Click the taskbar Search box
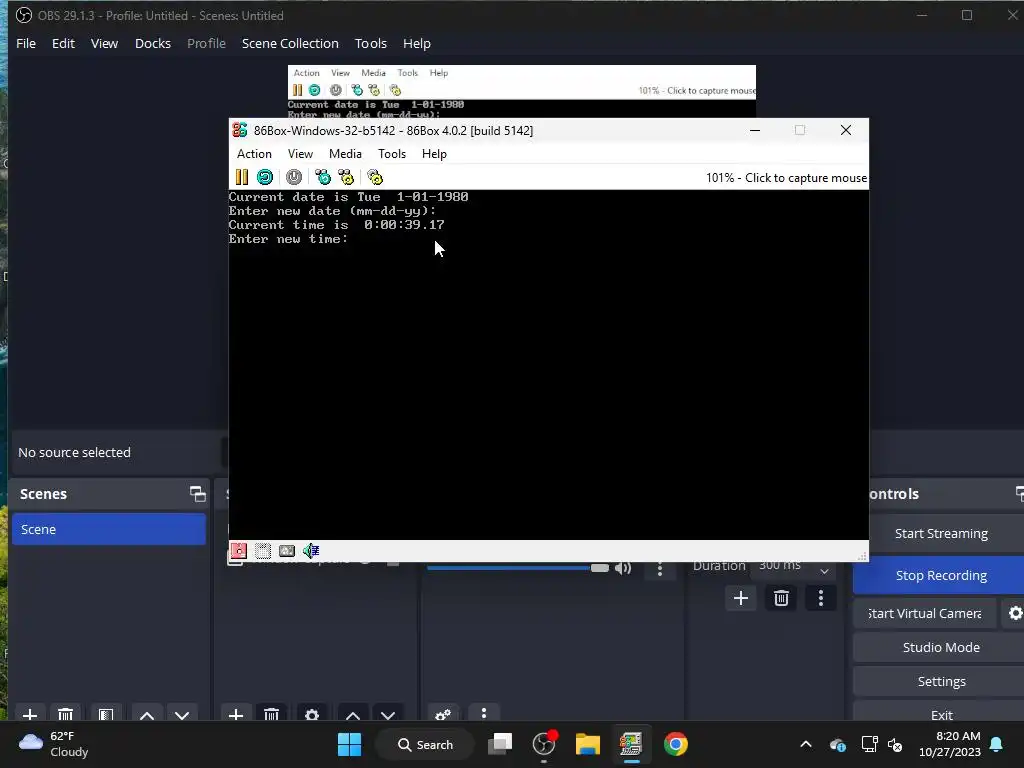The height and width of the screenshot is (768, 1024). click(x=424, y=744)
